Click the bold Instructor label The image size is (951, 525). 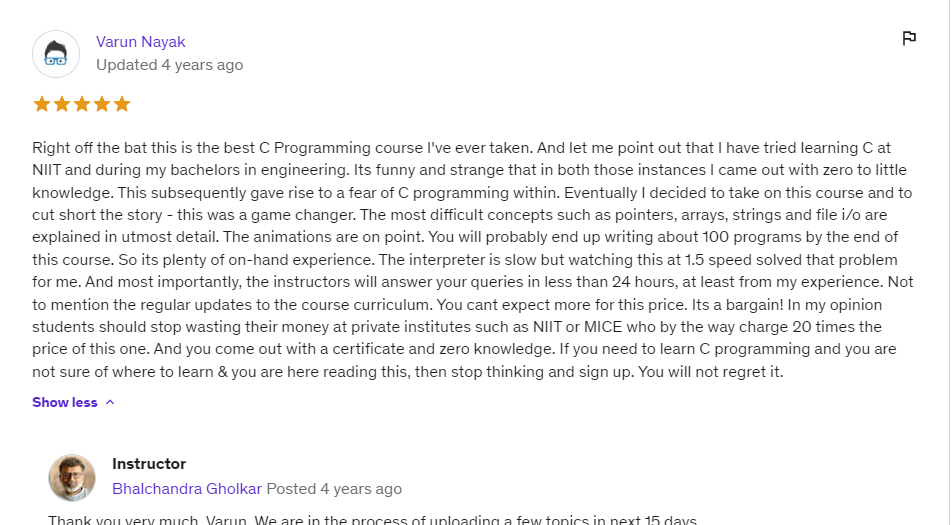tap(149, 464)
